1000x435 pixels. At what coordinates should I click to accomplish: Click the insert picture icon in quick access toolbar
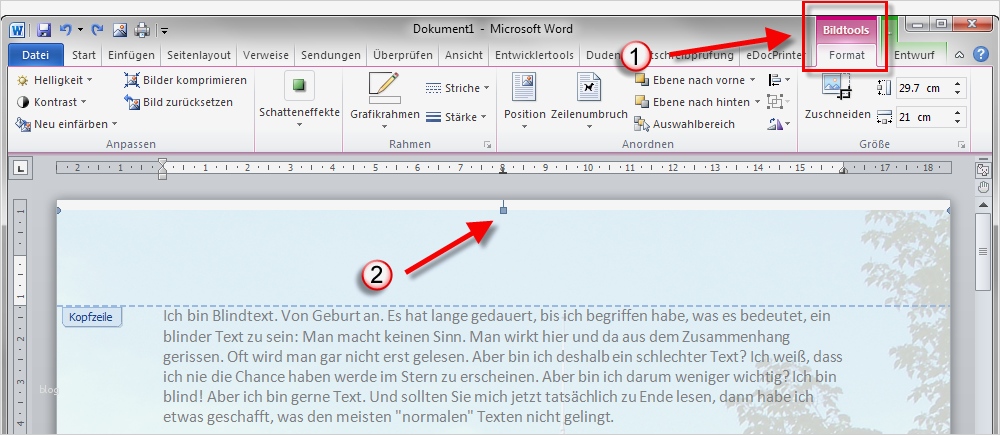tap(120, 29)
